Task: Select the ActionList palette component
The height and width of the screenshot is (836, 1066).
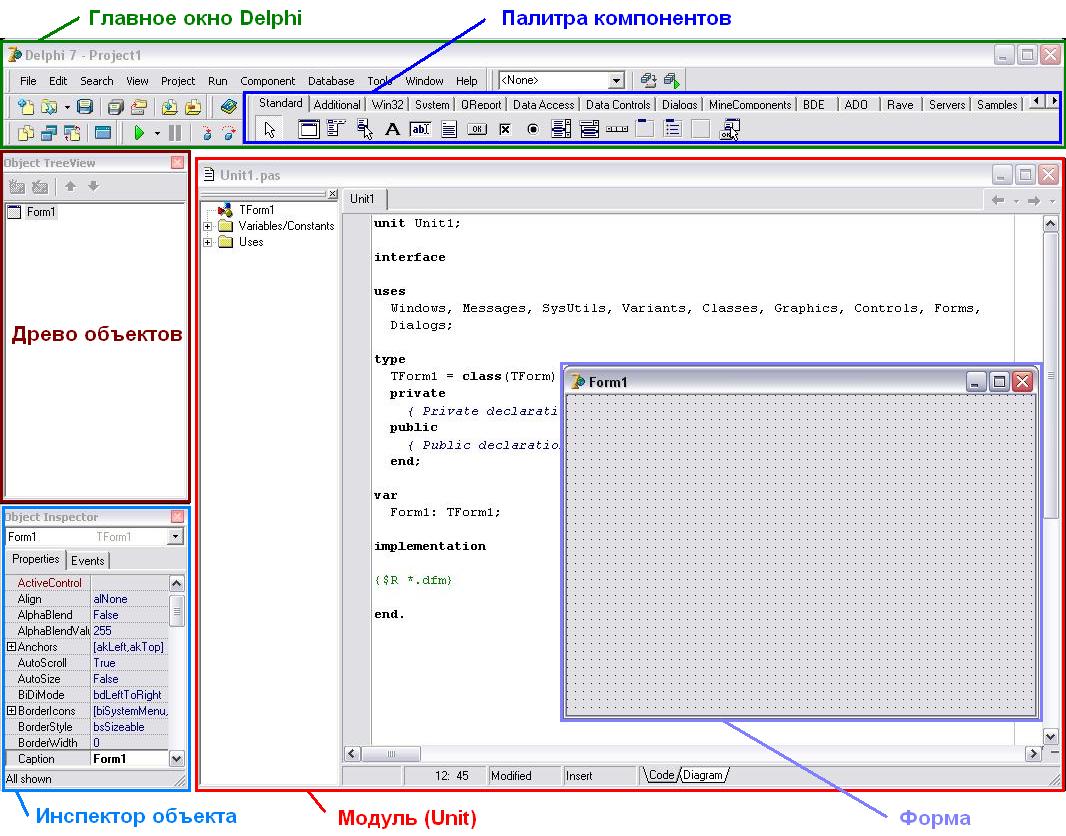Action: tap(729, 128)
